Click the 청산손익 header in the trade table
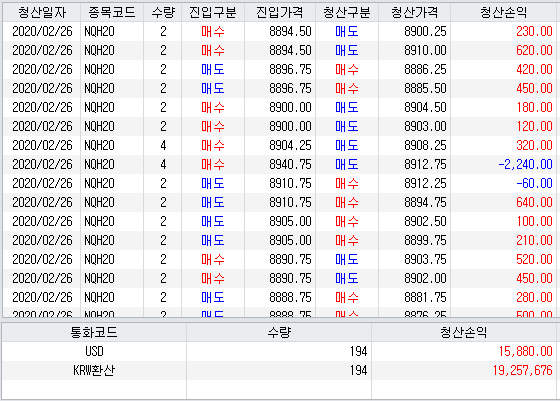The height and width of the screenshot is (401, 560). click(504, 12)
